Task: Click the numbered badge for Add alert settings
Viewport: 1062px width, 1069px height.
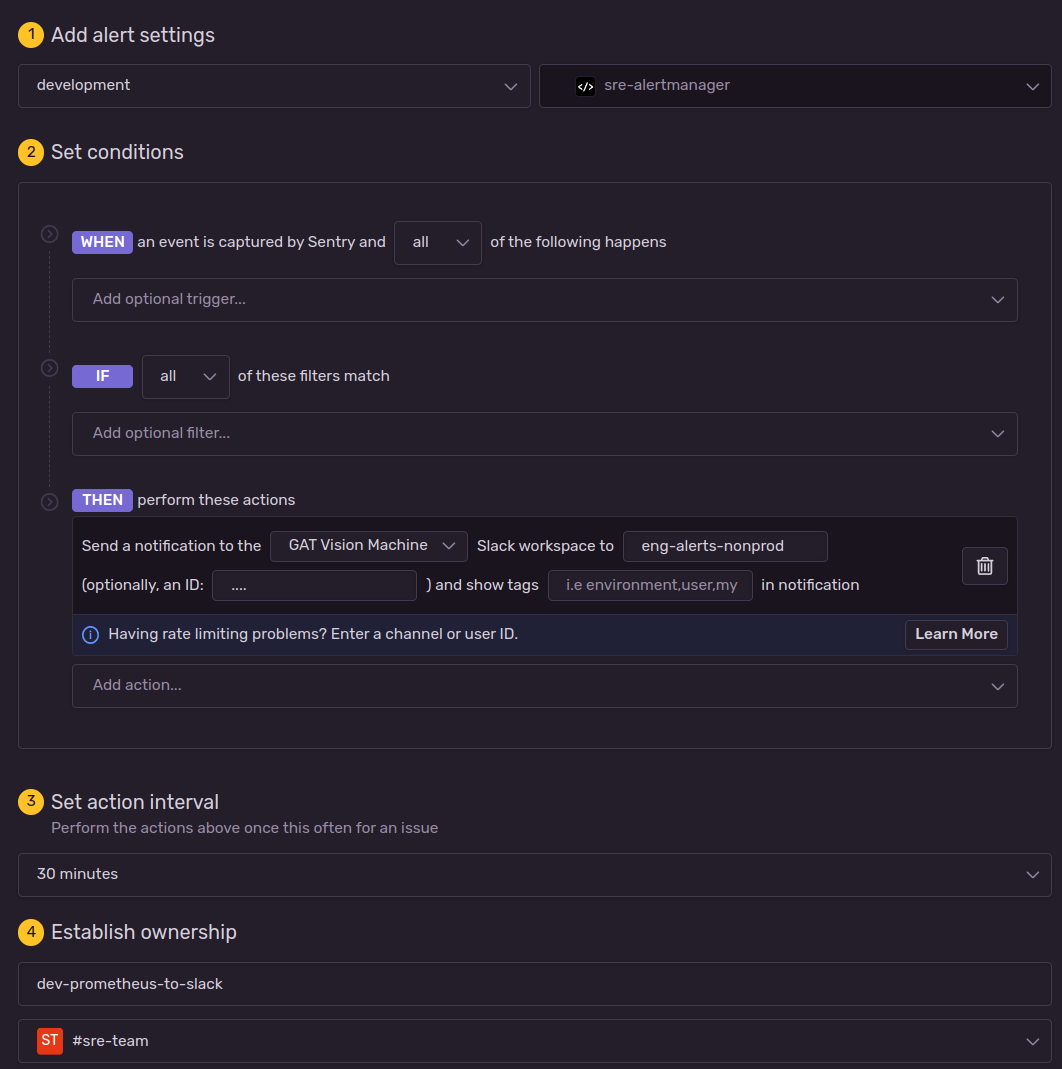Action: [x=30, y=34]
